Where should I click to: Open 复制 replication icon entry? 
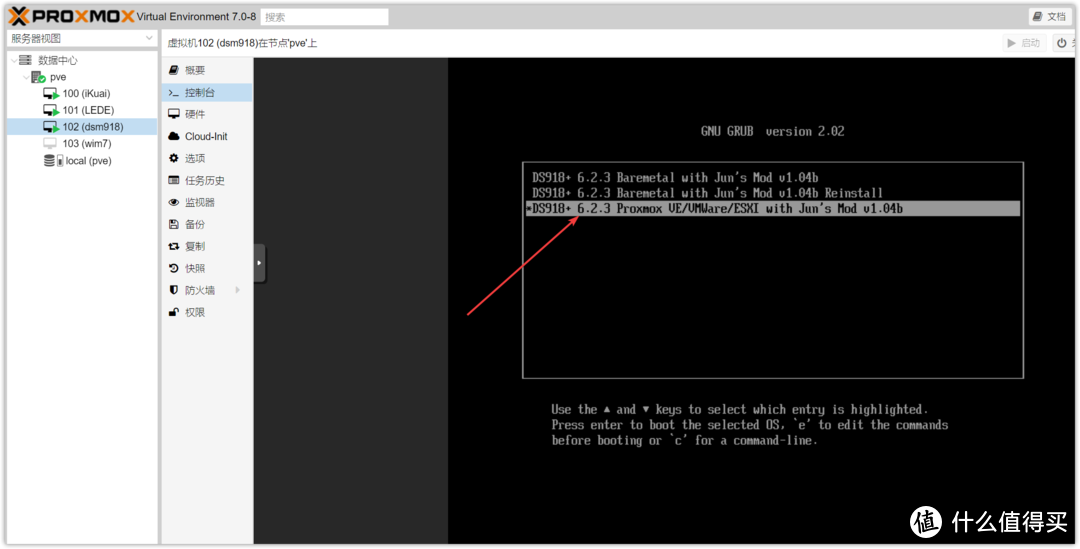[174, 247]
